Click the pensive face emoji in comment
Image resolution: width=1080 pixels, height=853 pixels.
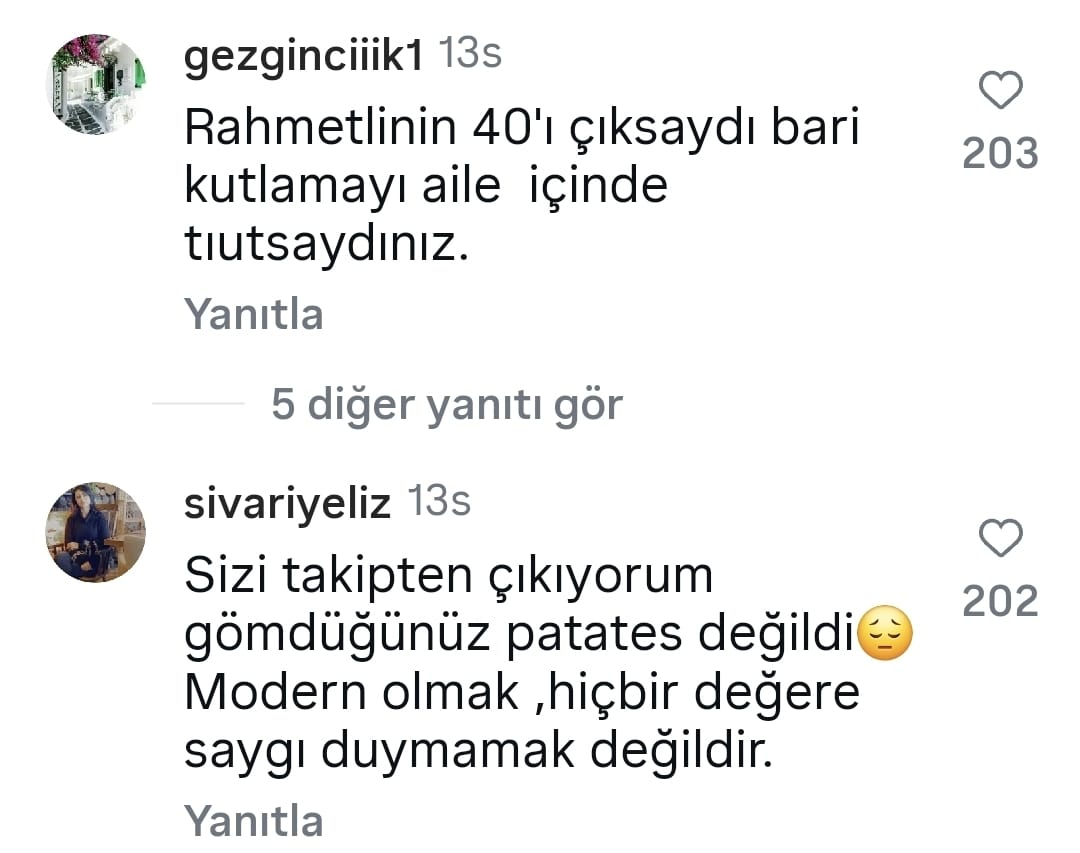[886, 633]
